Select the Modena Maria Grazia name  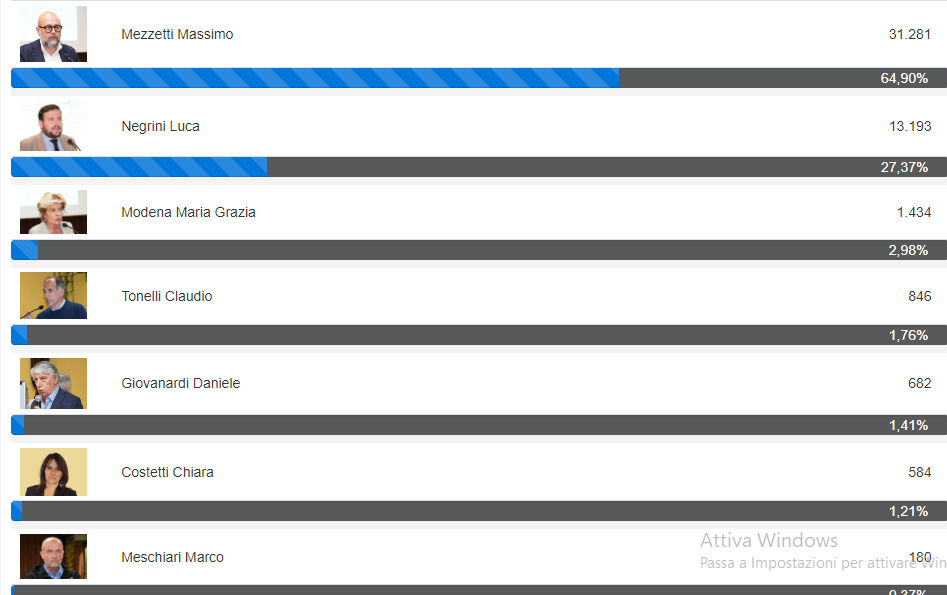(x=188, y=212)
